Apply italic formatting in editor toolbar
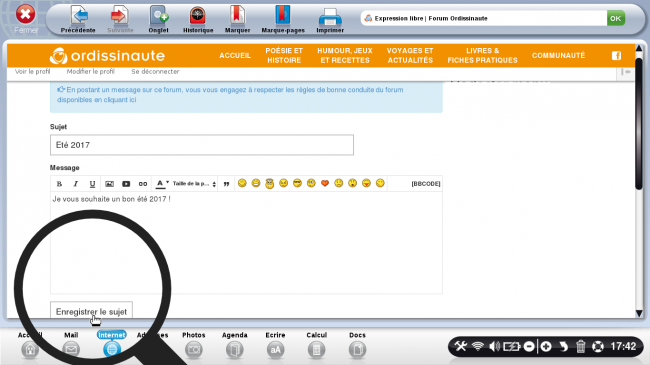 point(75,184)
